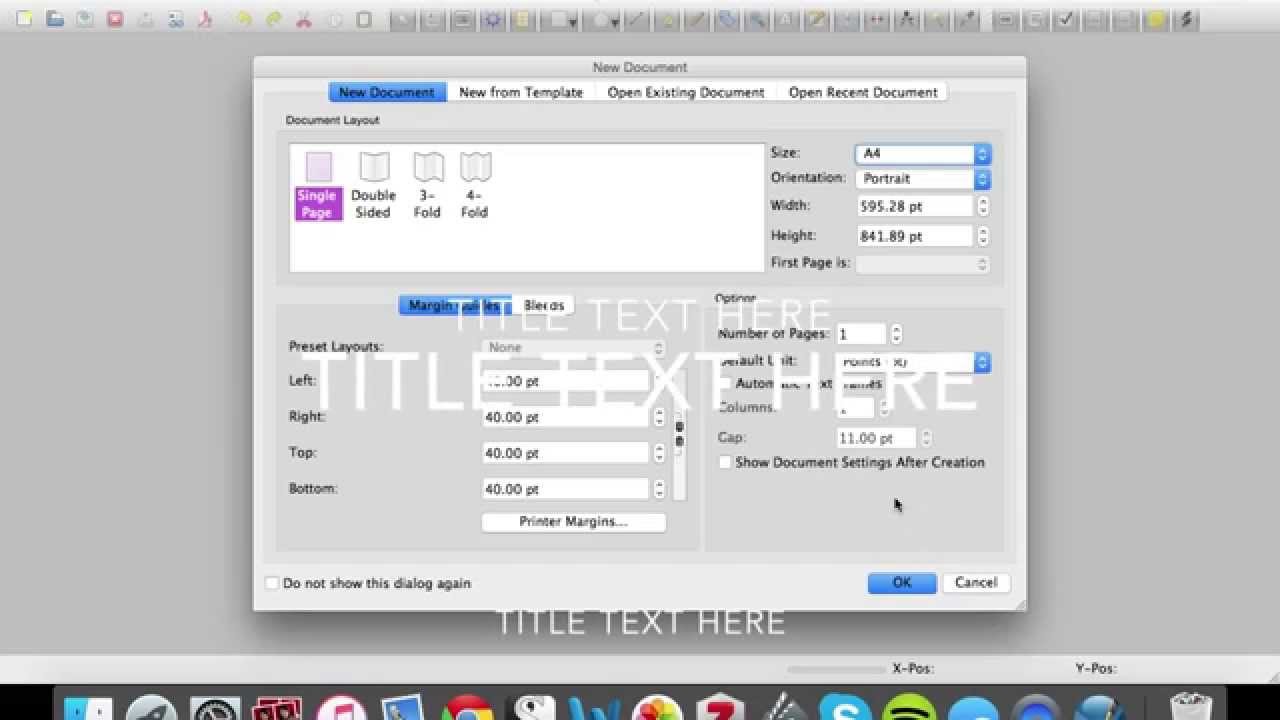Open the First Page is dropdown
1280x720 pixels.
pyautogui.click(x=923, y=264)
